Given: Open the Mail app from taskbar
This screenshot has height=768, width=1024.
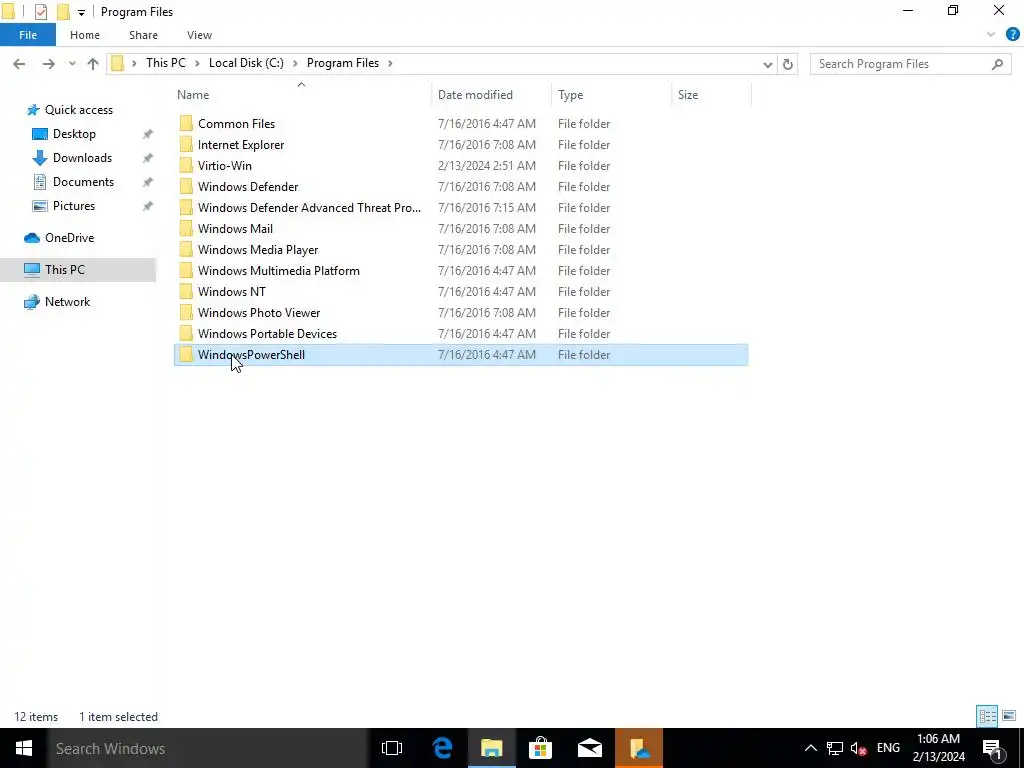Looking at the screenshot, I should tap(590, 748).
